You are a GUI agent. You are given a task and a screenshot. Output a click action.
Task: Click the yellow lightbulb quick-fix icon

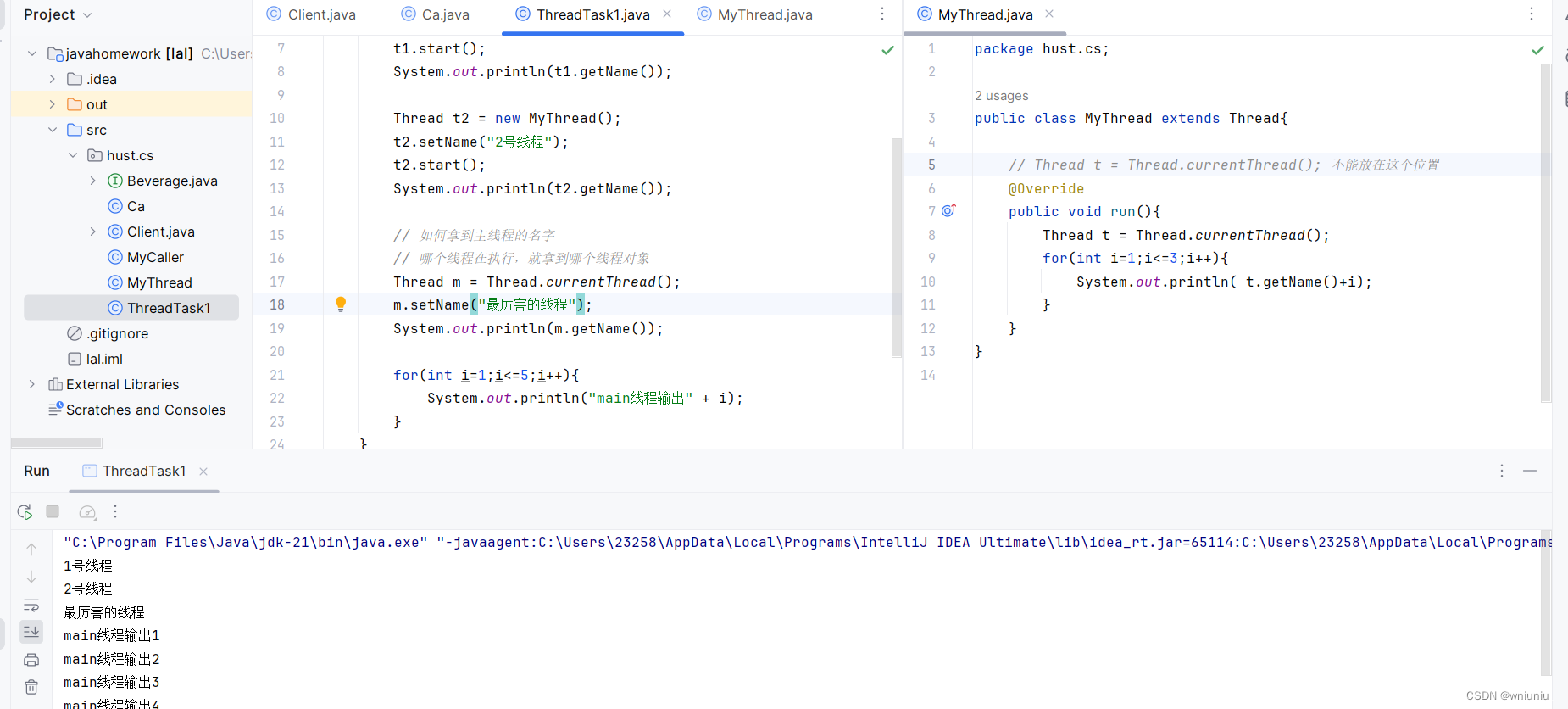[x=341, y=304]
